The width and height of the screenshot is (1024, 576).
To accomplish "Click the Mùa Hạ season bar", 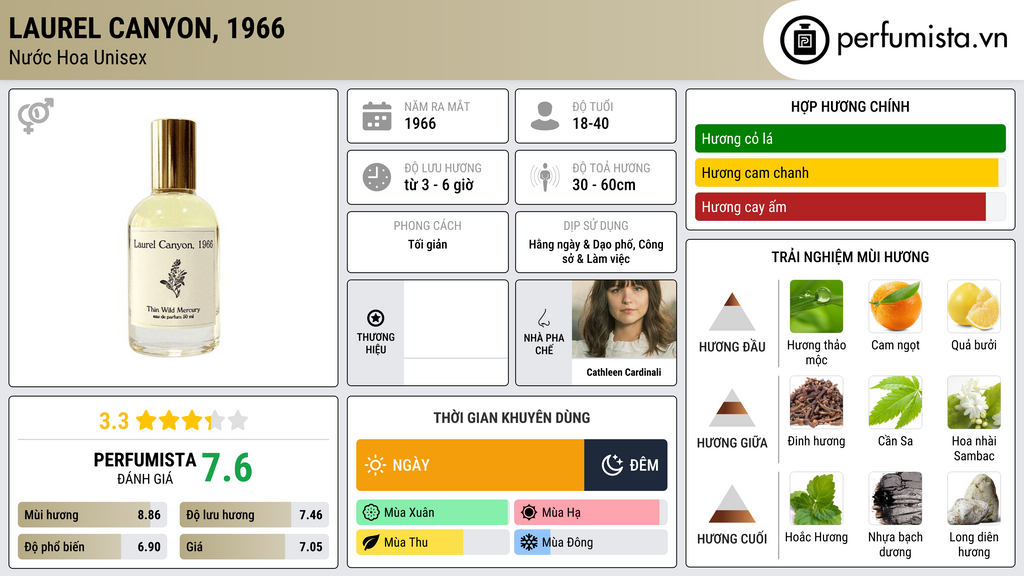I will (x=590, y=513).
